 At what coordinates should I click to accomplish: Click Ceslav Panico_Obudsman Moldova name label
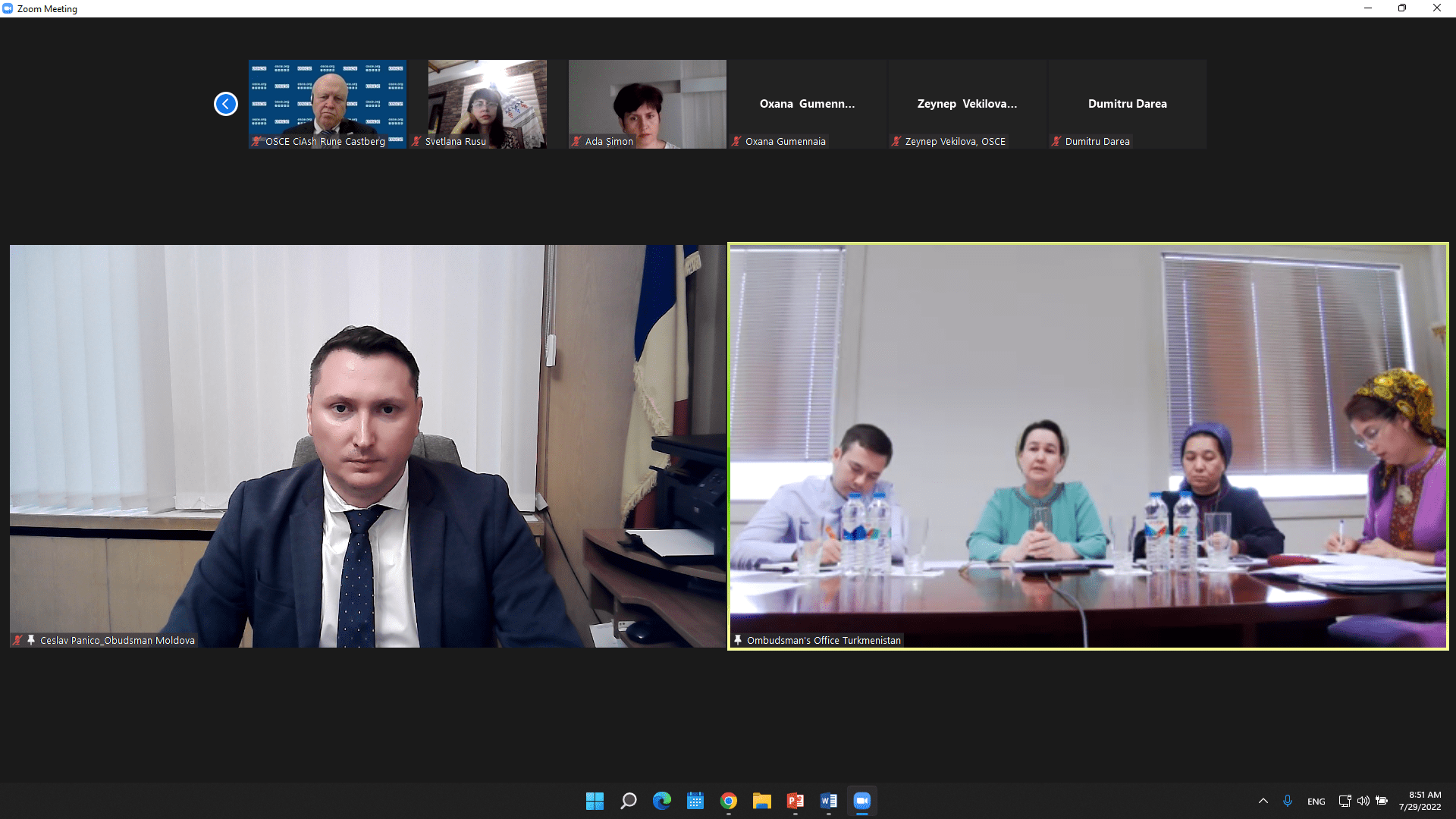pyautogui.click(x=118, y=640)
